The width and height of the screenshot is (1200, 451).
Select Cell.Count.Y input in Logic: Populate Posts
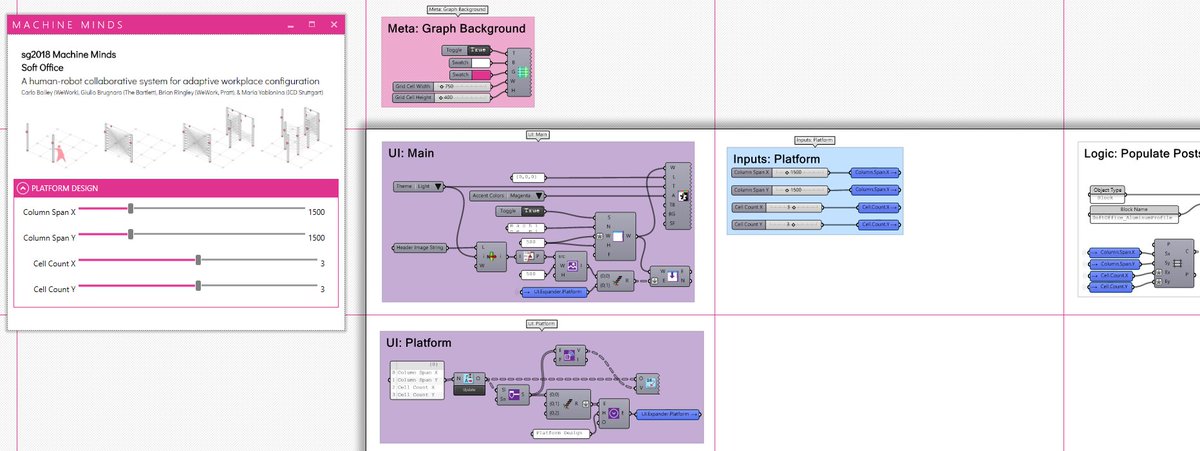point(1111,286)
